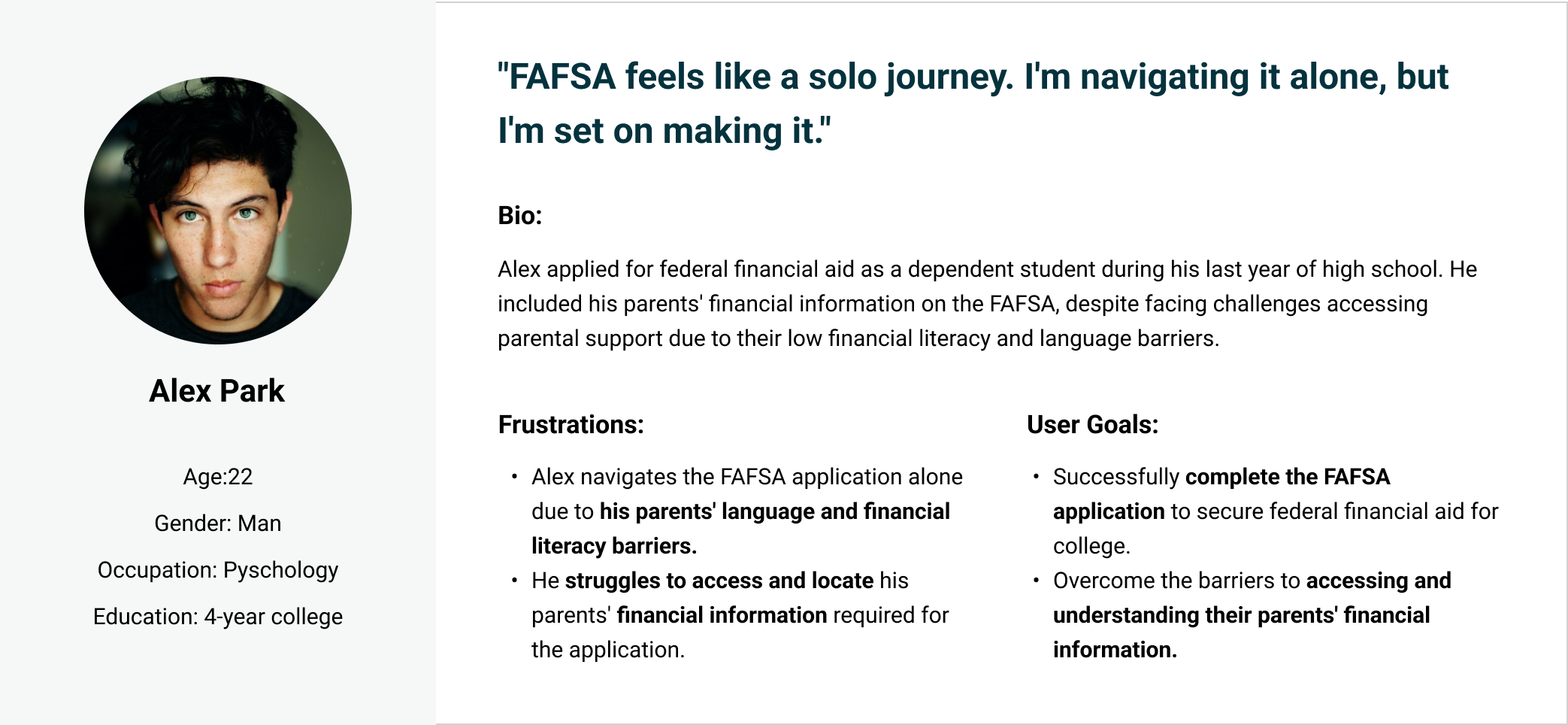Screen dimensions: 1568x725
Task: Select the "Bio:" section heading
Action: pos(520,216)
